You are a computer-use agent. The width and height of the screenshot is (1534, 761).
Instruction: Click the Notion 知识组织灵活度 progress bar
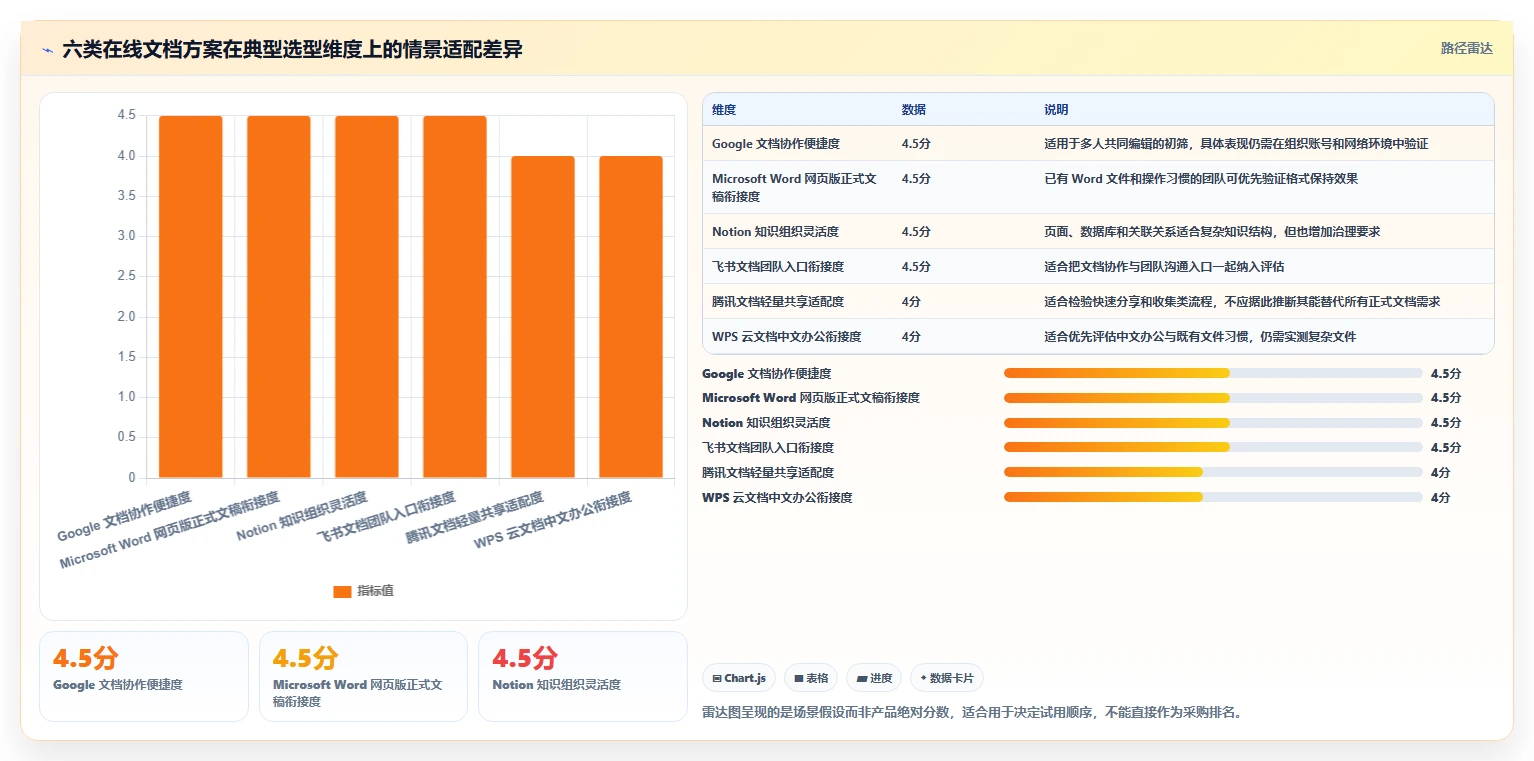tap(1213, 423)
